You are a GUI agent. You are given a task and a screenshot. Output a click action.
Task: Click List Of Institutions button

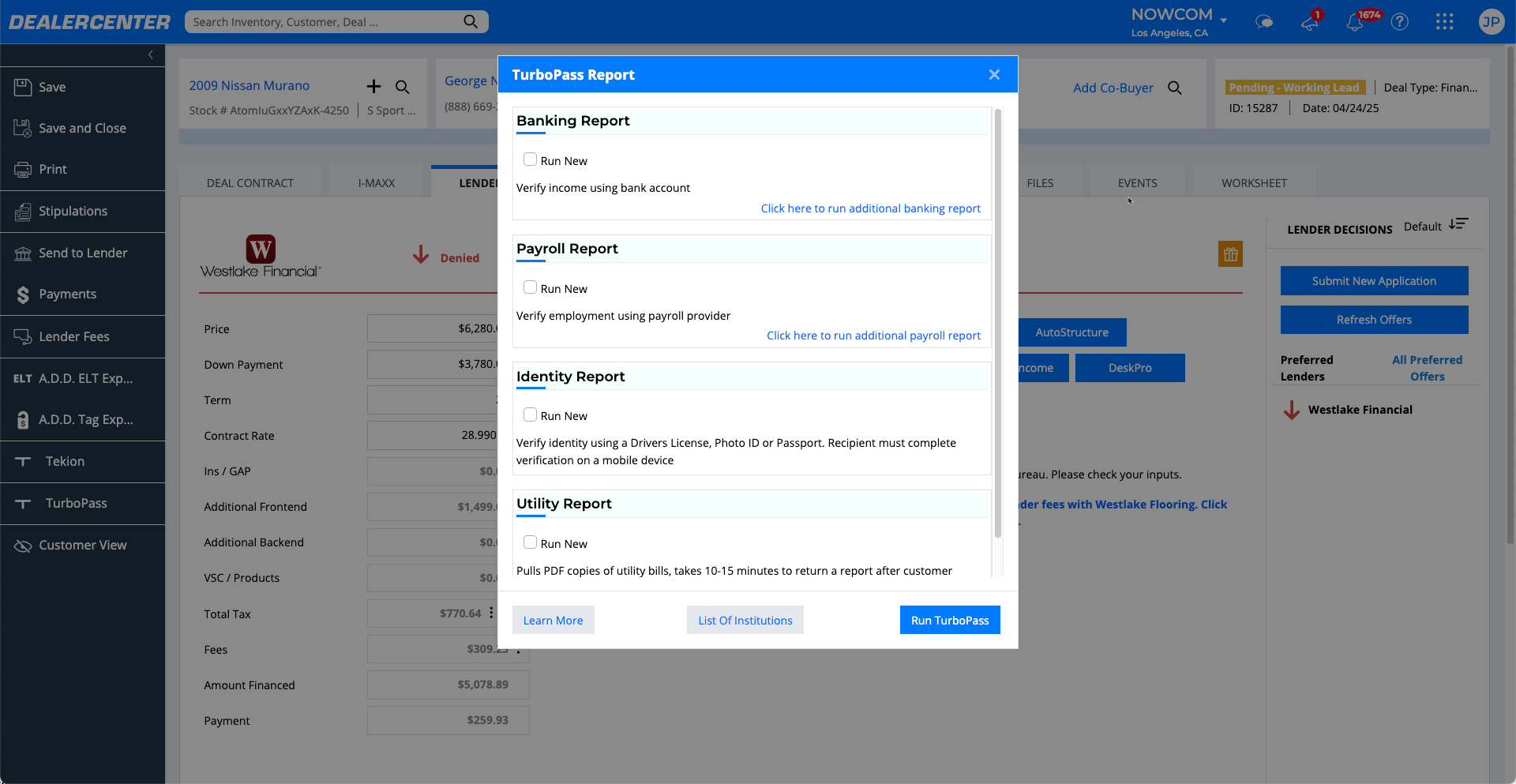pos(745,620)
